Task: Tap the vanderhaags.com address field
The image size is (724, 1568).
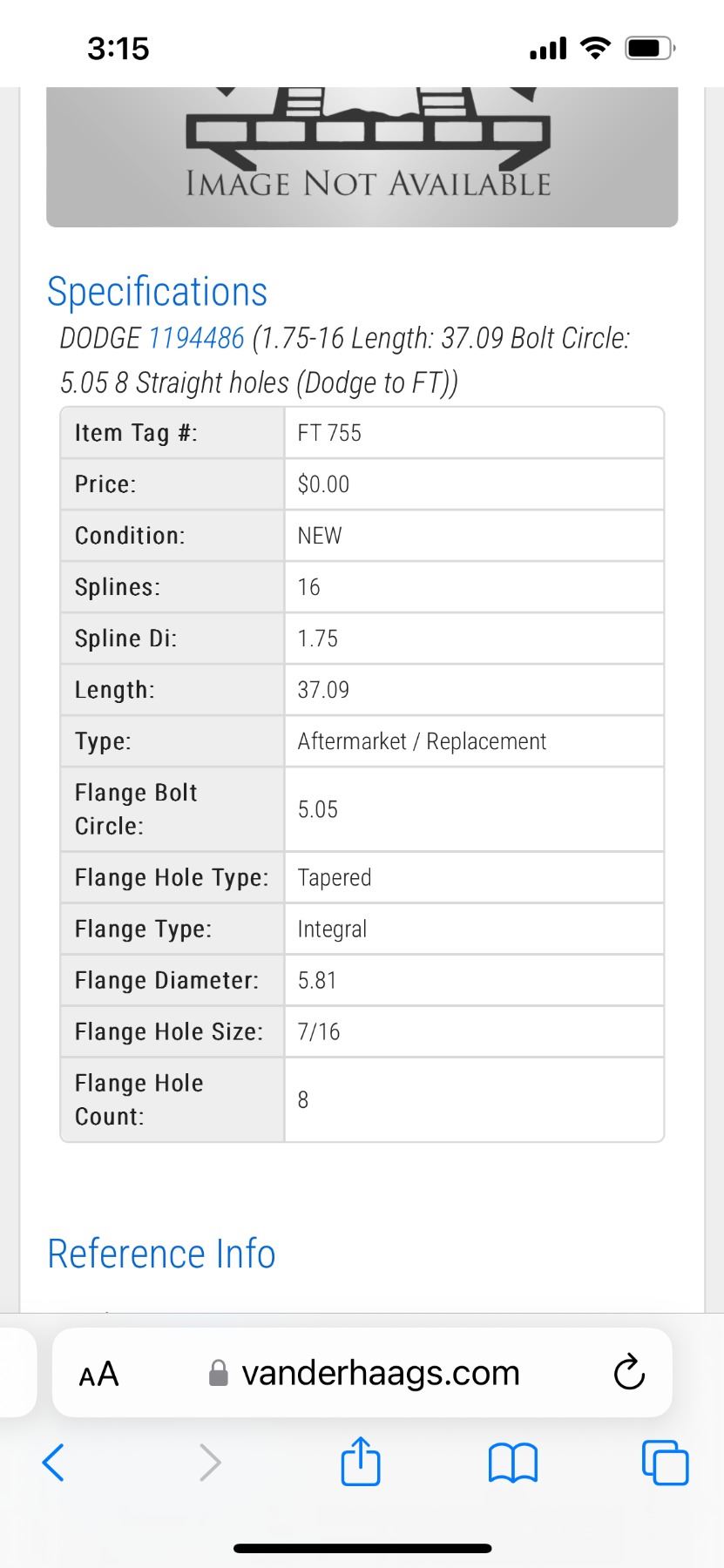Action: point(380,1373)
